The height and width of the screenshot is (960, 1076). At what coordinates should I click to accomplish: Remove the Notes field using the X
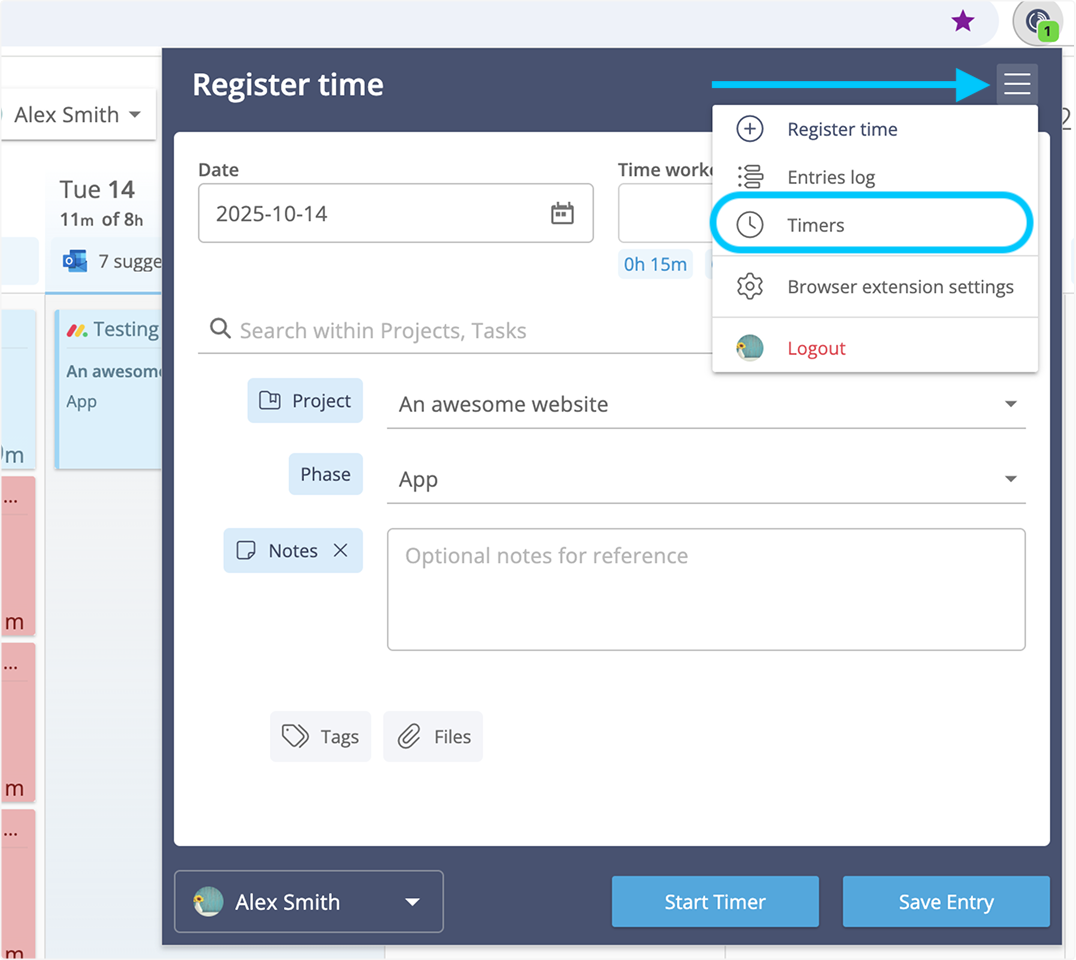pos(340,550)
